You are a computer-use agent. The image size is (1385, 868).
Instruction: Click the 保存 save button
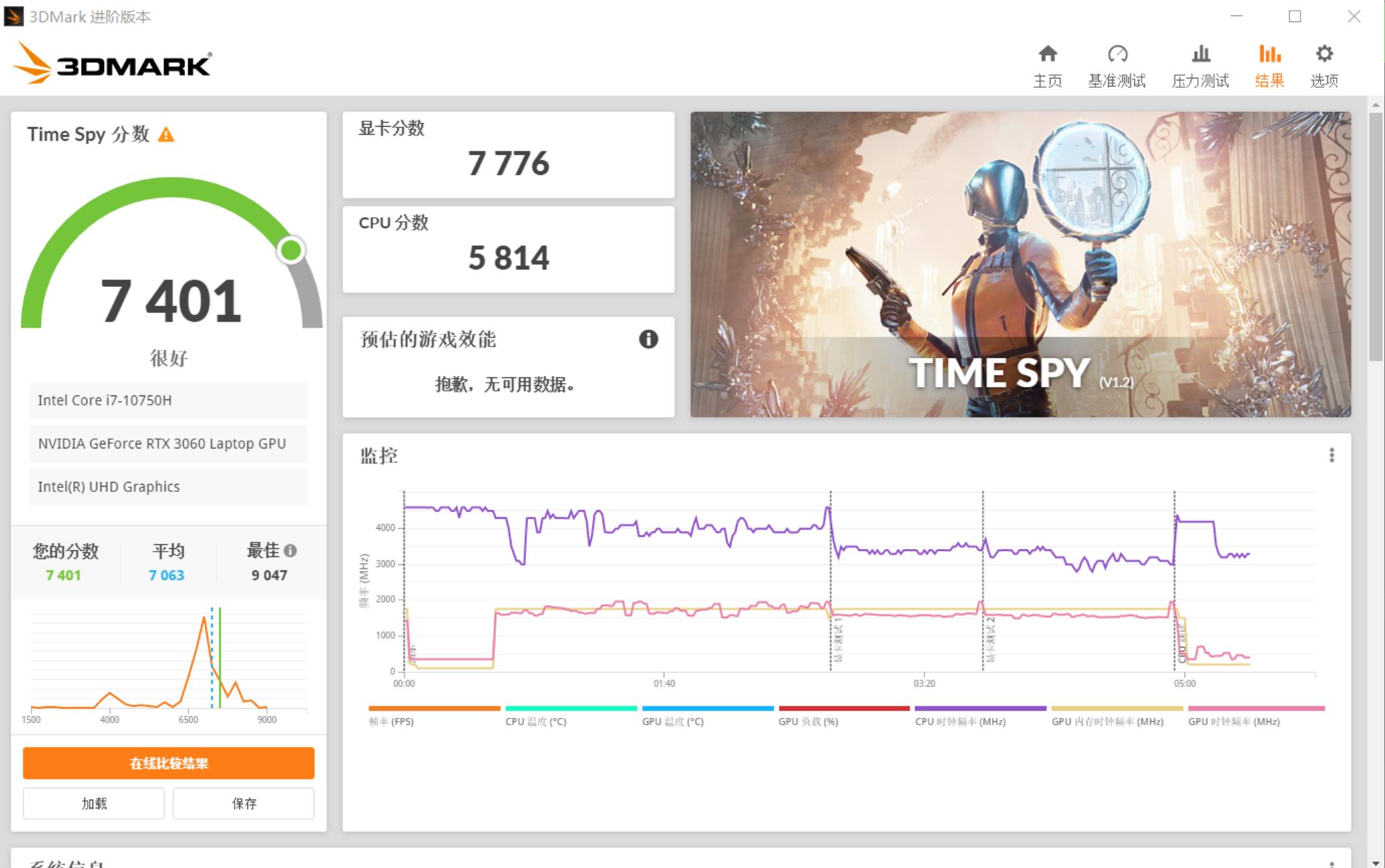pos(243,803)
